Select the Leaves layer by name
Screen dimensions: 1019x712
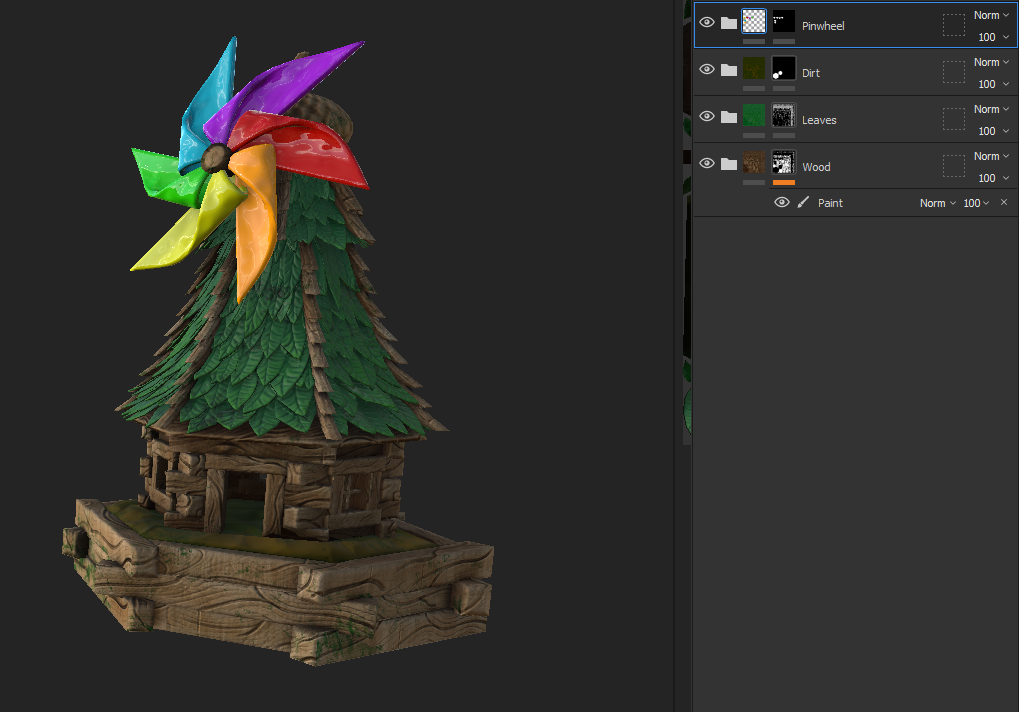click(819, 120)
